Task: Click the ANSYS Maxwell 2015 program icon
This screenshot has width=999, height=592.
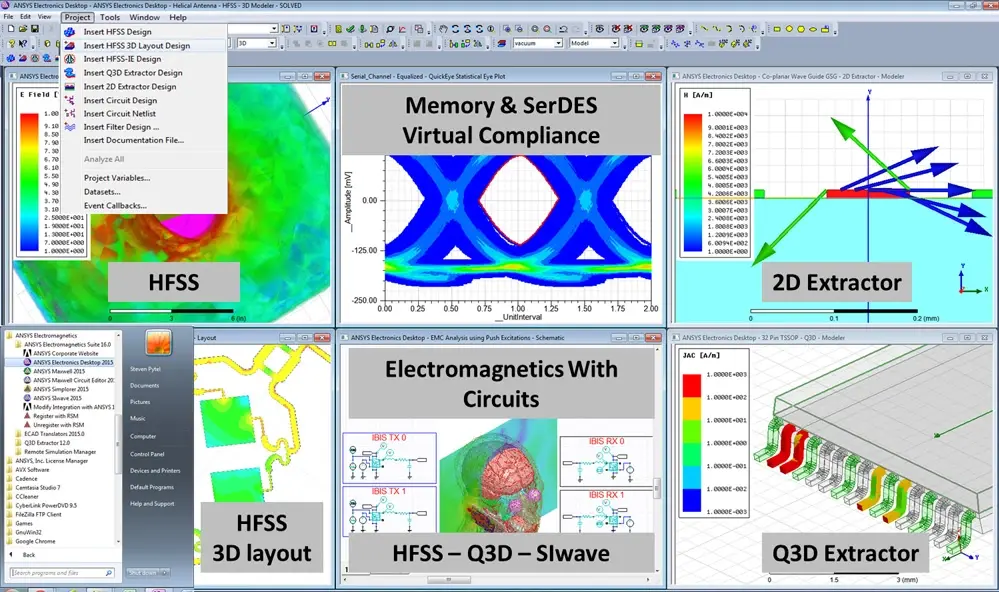Action: 27,371
